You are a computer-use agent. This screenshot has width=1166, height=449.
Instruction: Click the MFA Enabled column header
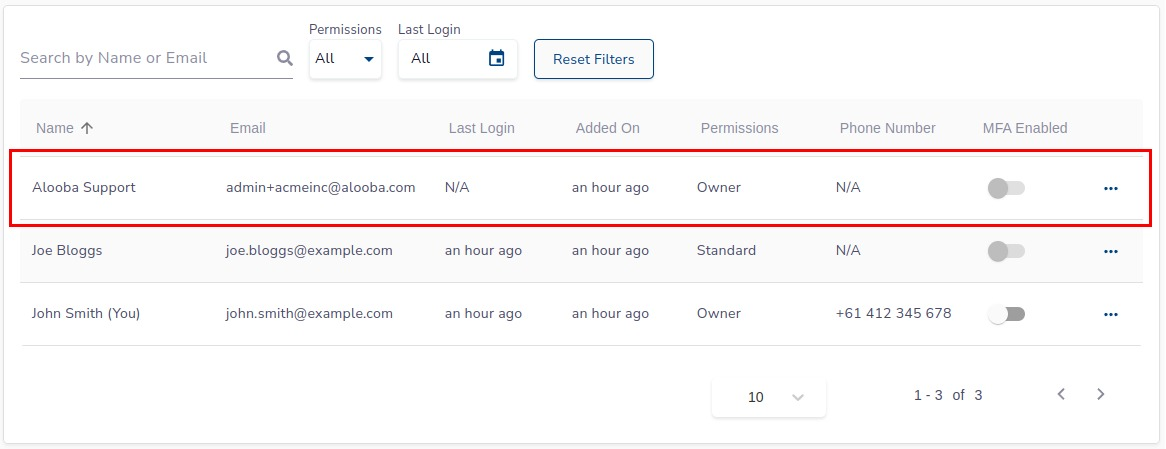click(x=1025, y=128)
